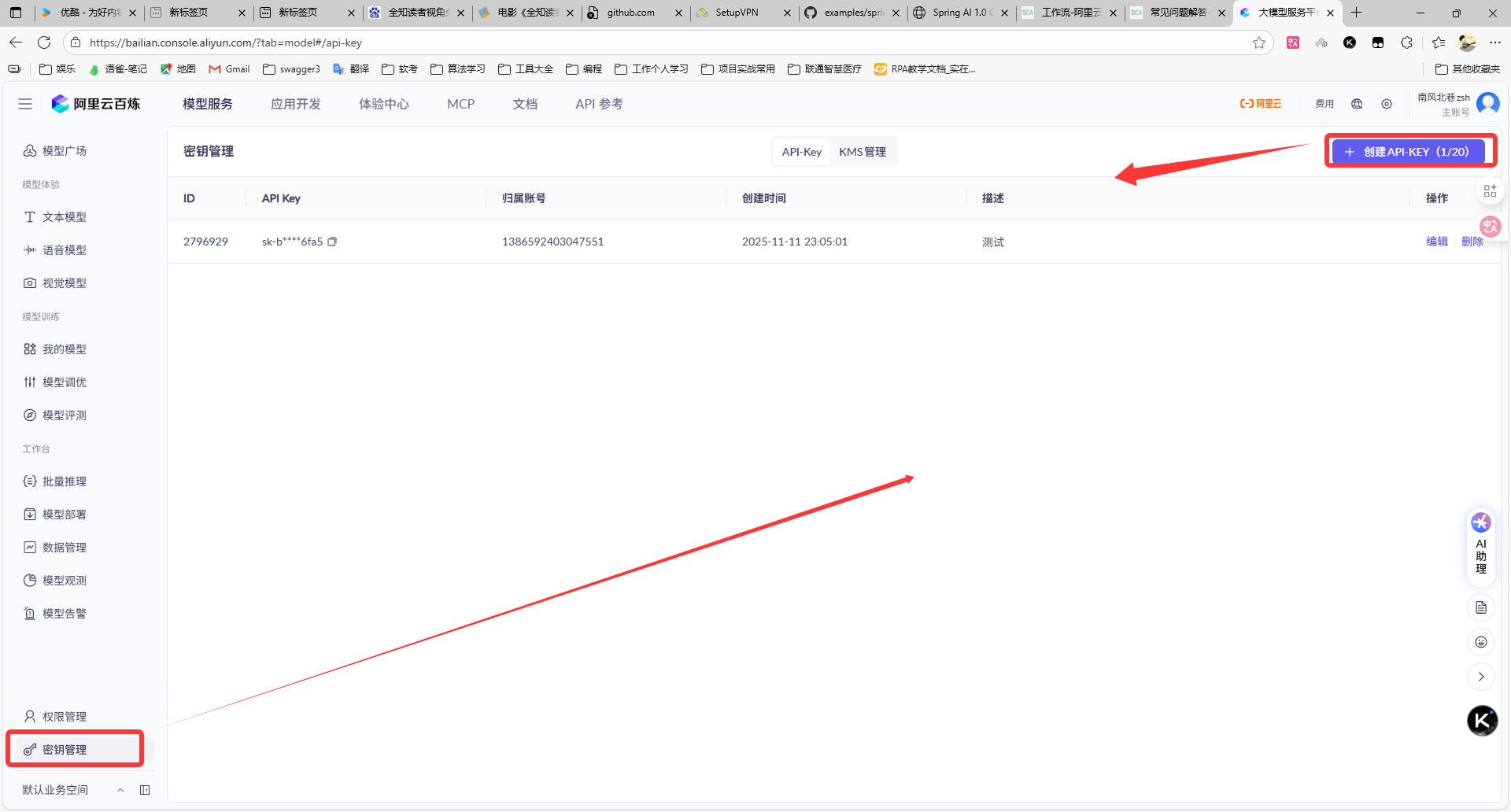Switch to the Spring AI 1.0 browser tab
This screenshot has width=1511, height=812.
tap(960, 13)
